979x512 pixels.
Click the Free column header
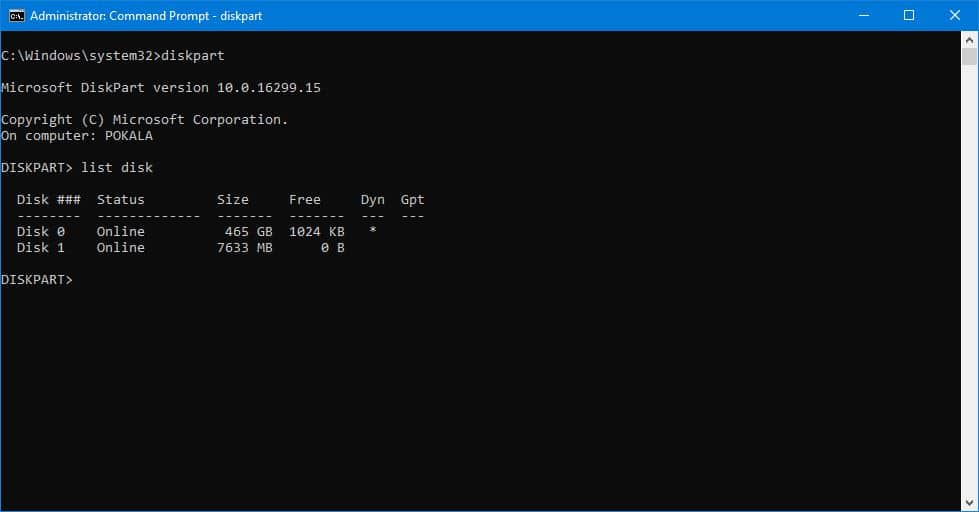304,200
